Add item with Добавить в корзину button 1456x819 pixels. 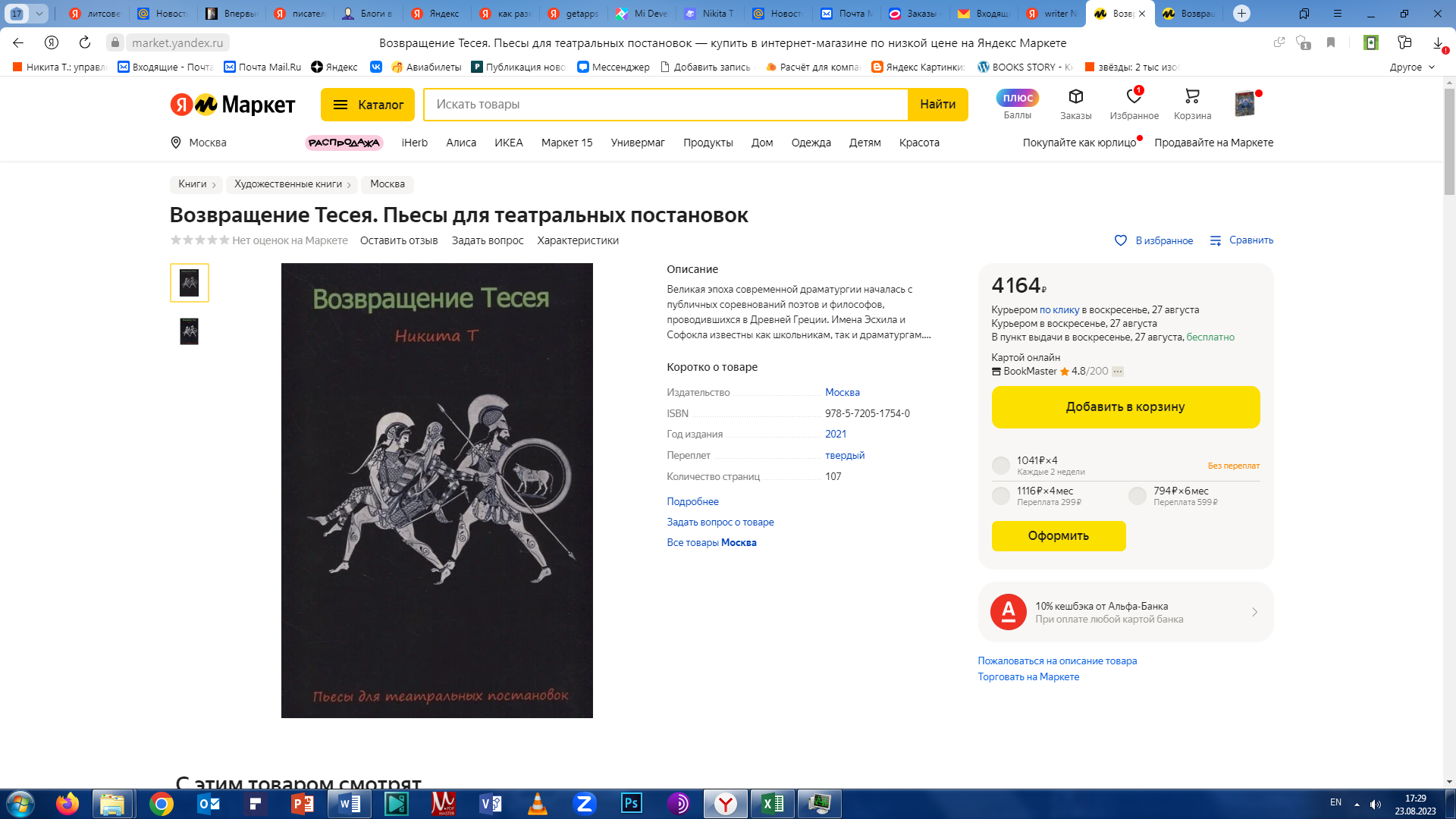(1125, 407)
